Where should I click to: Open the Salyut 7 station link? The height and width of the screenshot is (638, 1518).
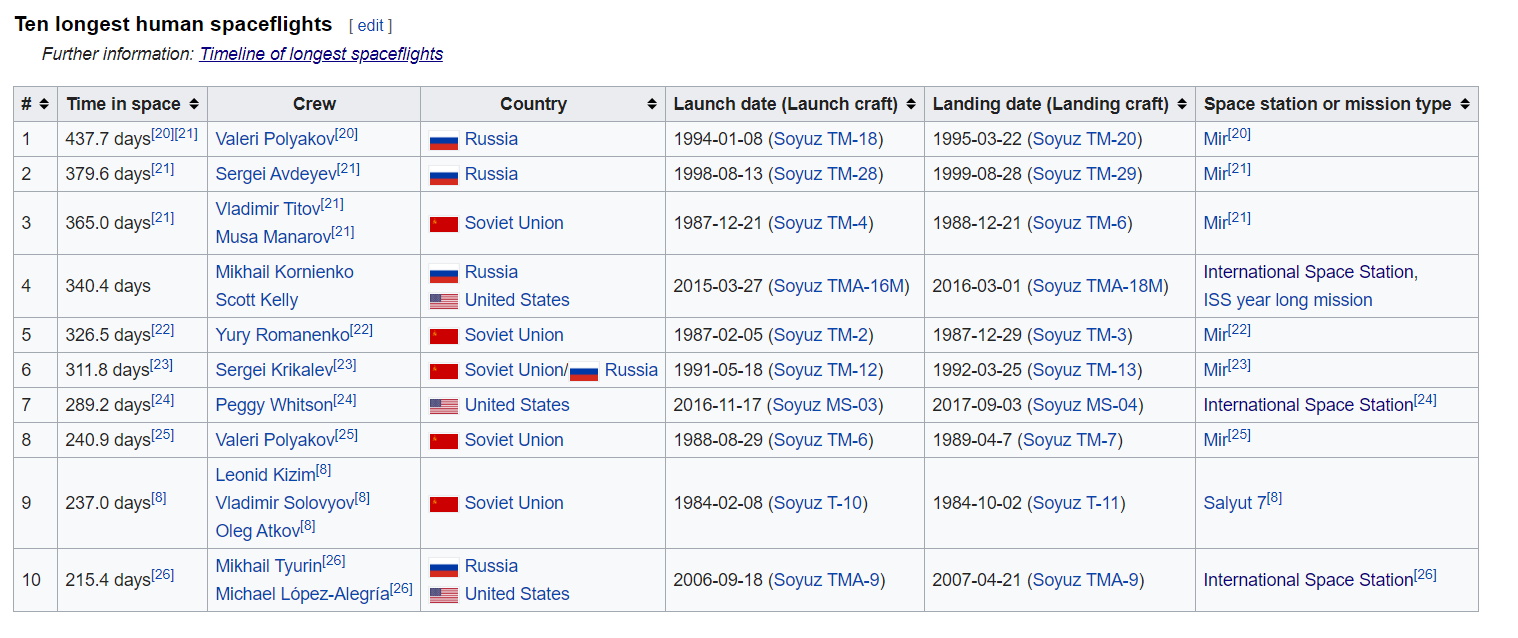coord(1235,503)
